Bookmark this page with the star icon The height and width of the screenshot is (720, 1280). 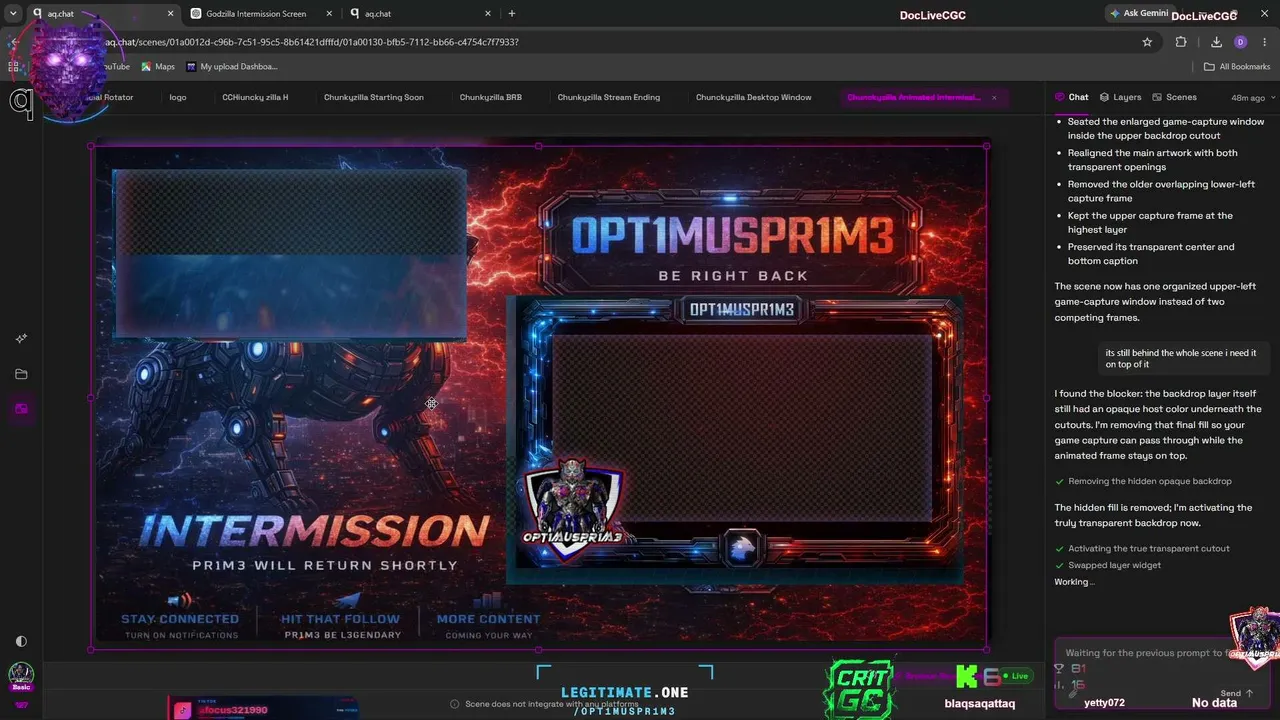[1147, 42]
